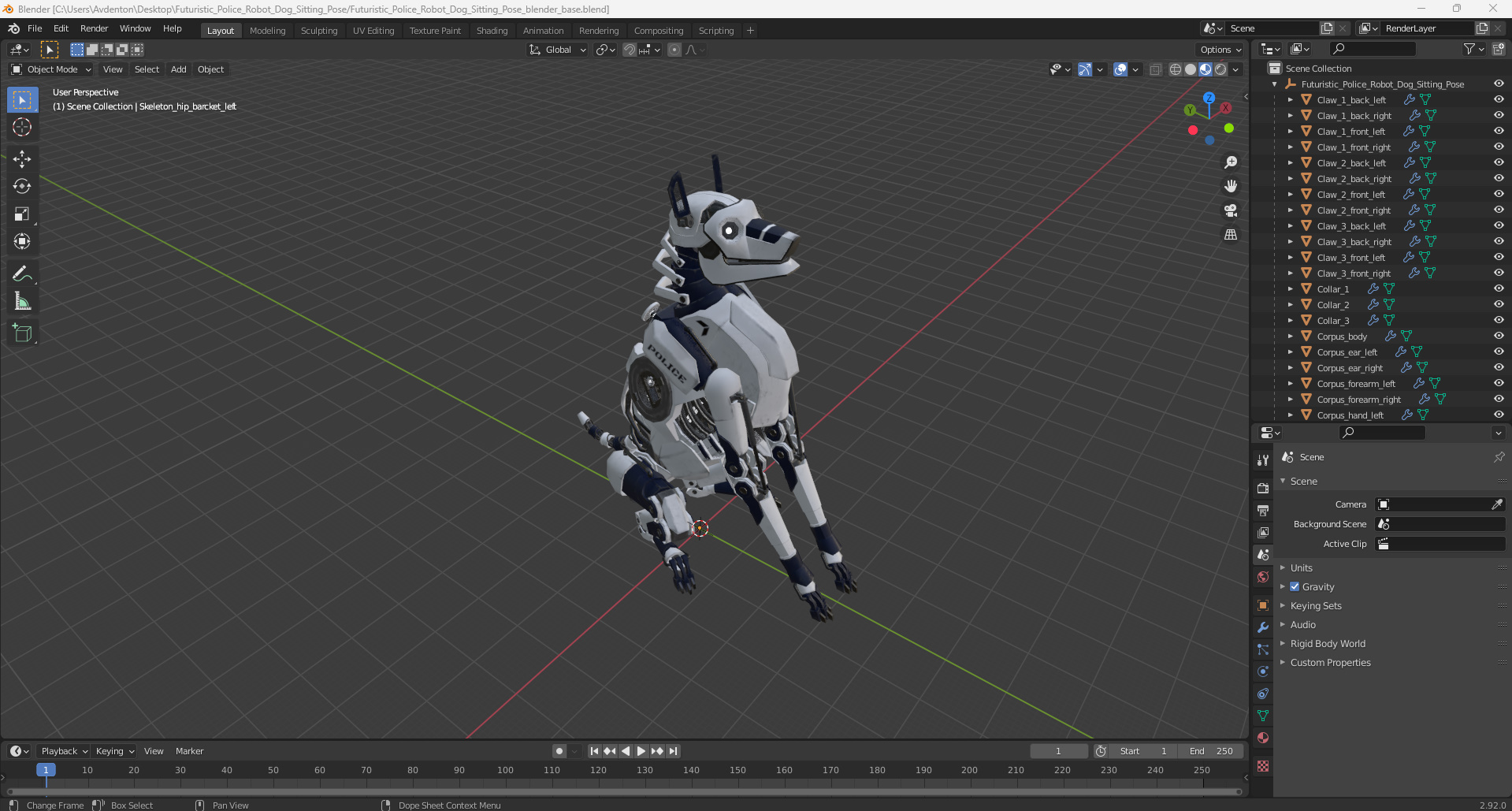Click the blue Z axis on navigation gizmo
Image resolution: width=1512 pixels, height=811 pixels.
1209,99
